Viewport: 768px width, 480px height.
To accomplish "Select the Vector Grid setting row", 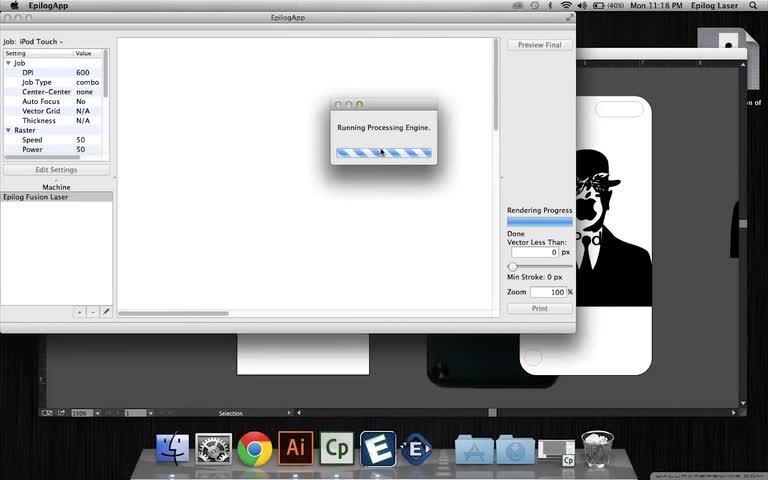I will (53, 111).
